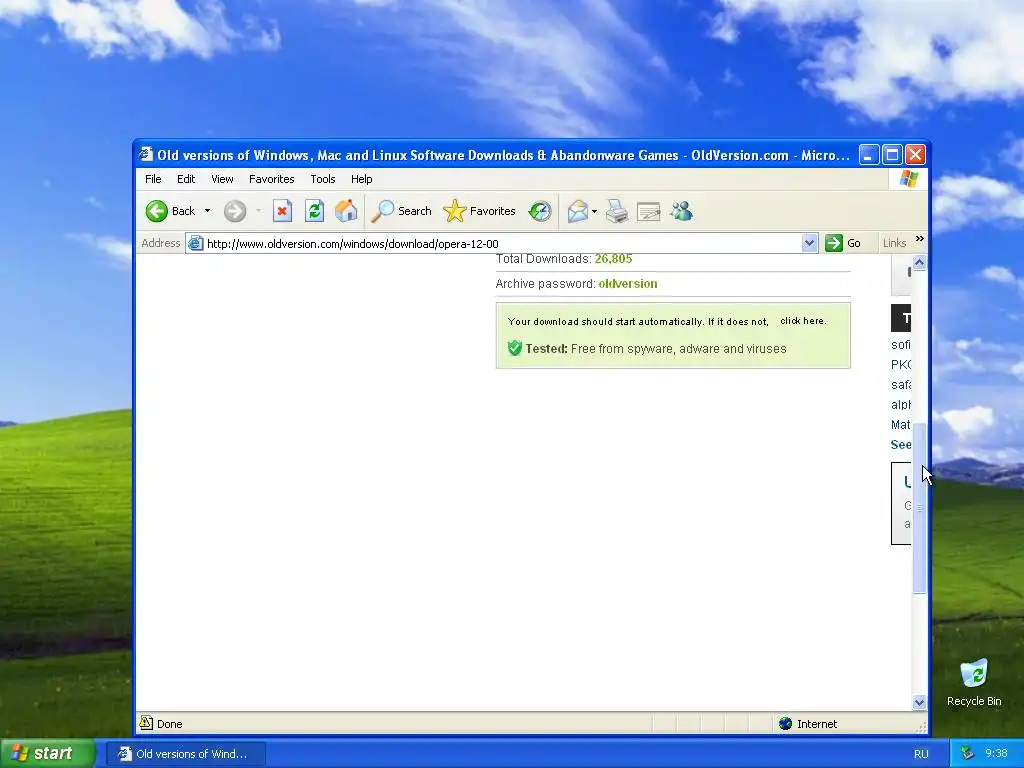The image size is (1024, 768).
Task: Expand the Links toolbar chevron
Action: [920, 239]
